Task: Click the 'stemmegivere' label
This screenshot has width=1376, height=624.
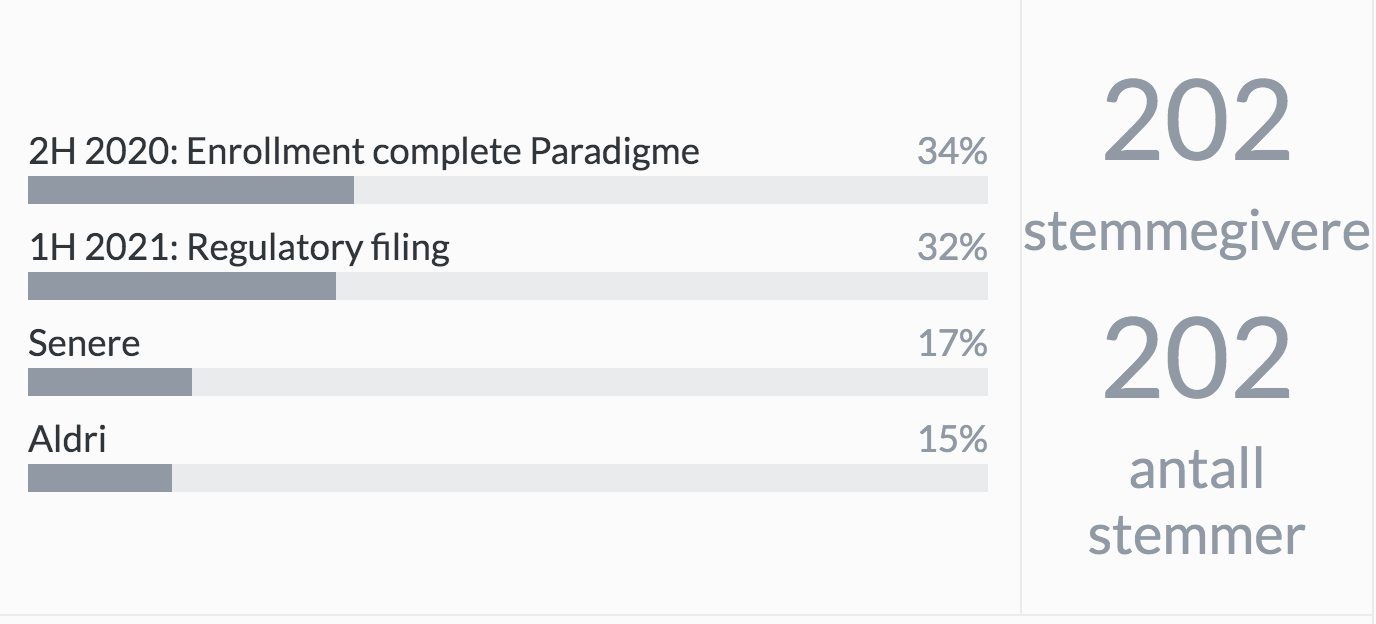Action: point(1197,232)
